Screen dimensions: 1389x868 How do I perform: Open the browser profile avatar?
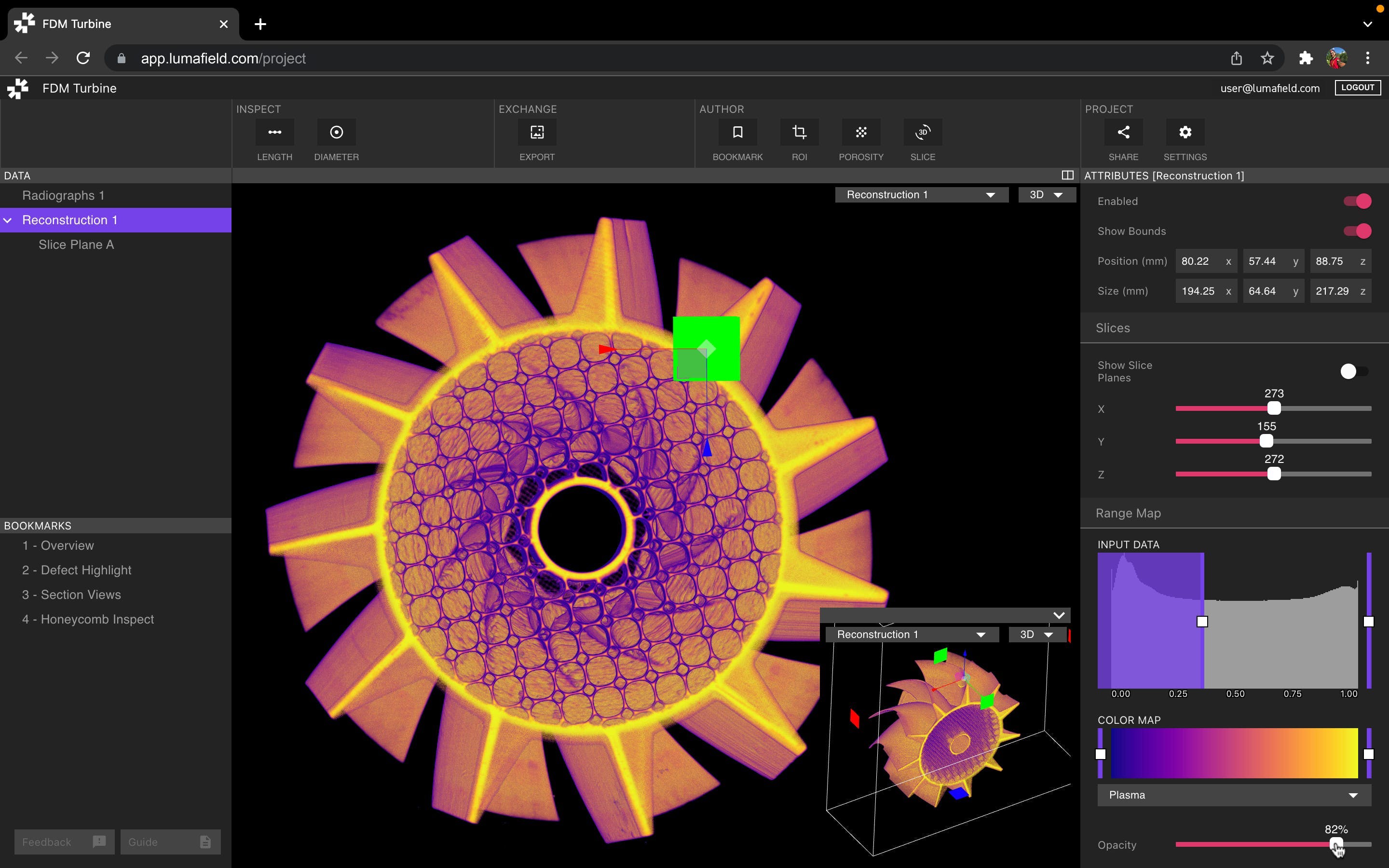coord(1337,58)
